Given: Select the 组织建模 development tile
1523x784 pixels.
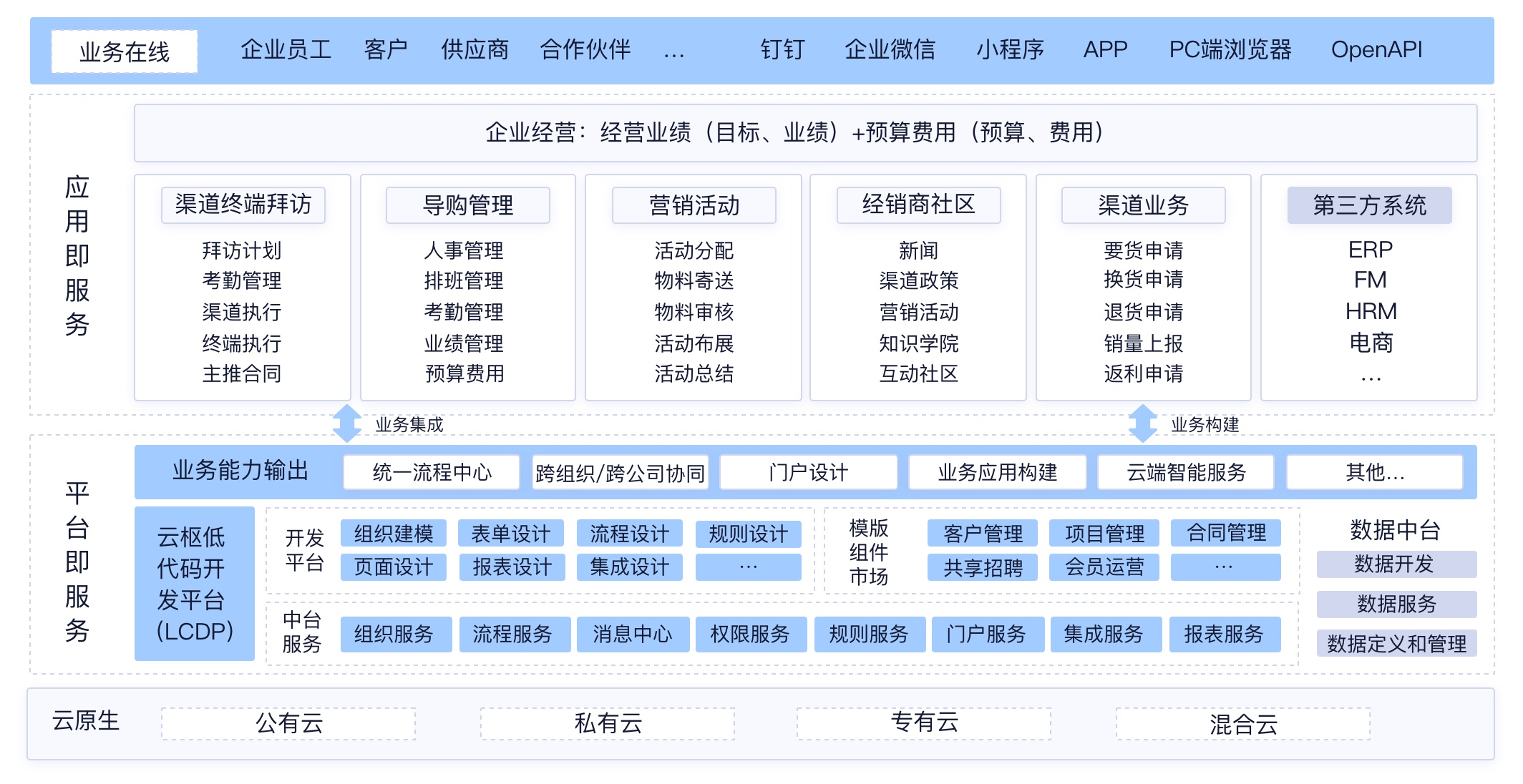Looking at the screenshot, I should click(394, 534).
